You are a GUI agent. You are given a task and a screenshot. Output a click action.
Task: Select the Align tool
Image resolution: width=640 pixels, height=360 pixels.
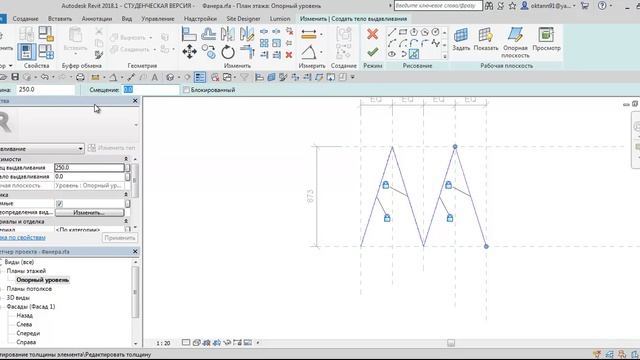pos(189,34)
